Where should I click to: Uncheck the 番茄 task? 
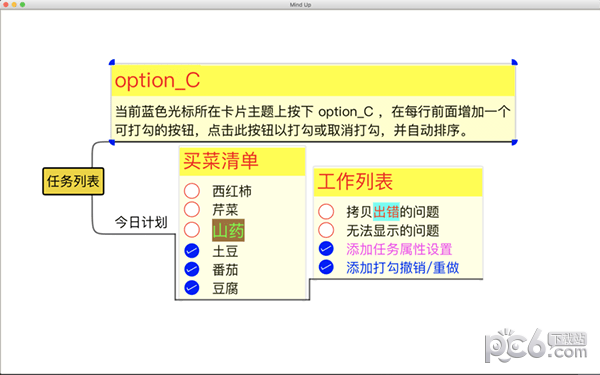click(x=192, y=269)
